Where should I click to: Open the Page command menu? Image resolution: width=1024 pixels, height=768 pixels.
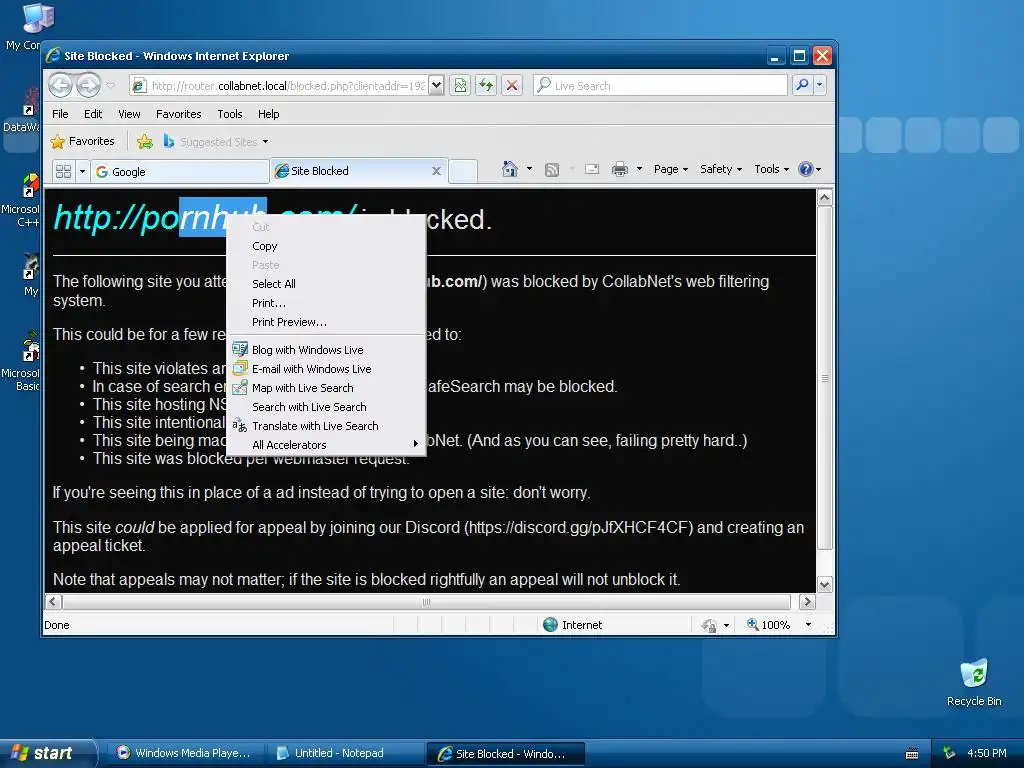[671, 169]
